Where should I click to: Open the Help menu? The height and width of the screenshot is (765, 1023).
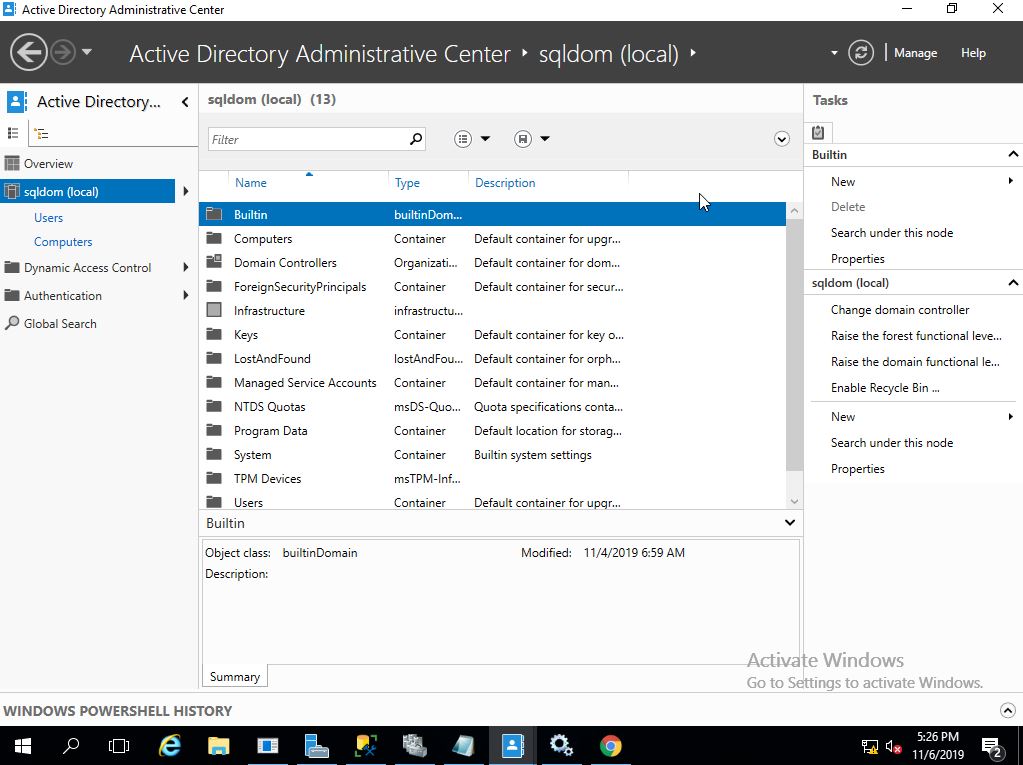(973, 53)
